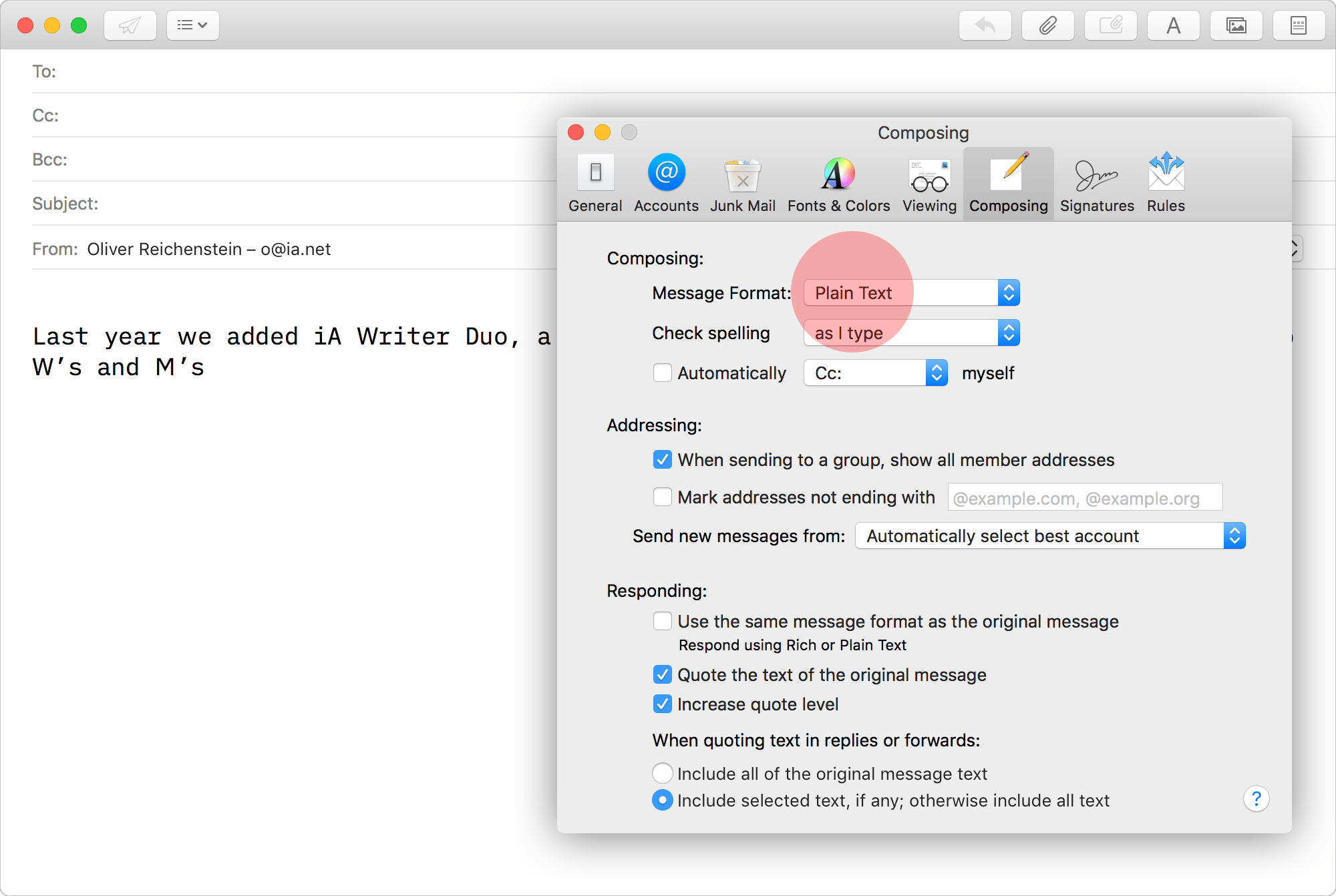This screenshot has height=896, width=1336.
Task: Click the attach file paperclip icon
Action: [x=1047, y=25]
